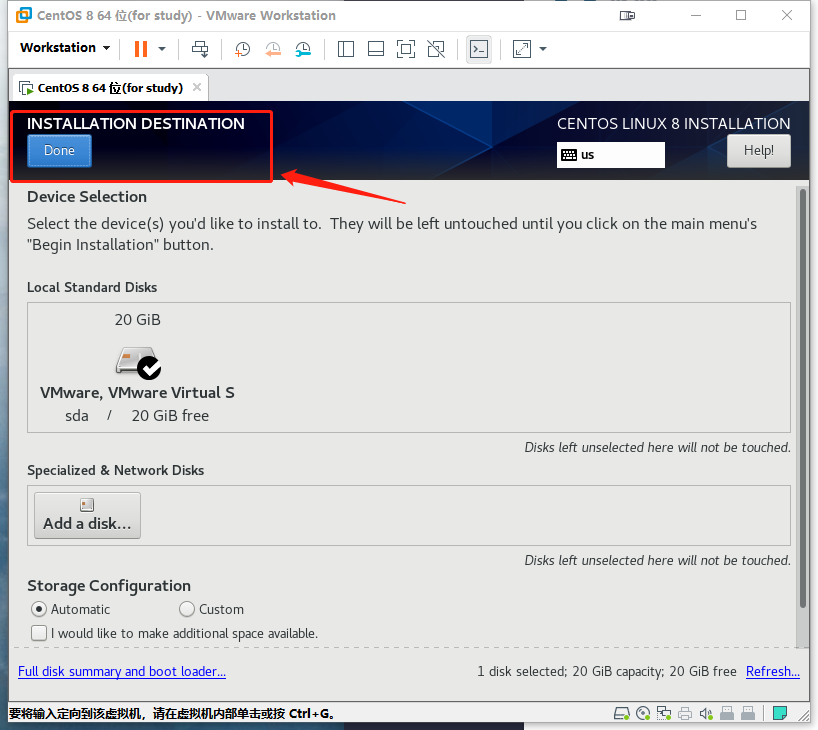Click the 'Device Selection' heading
818x730 pixels.
point(87,197)
